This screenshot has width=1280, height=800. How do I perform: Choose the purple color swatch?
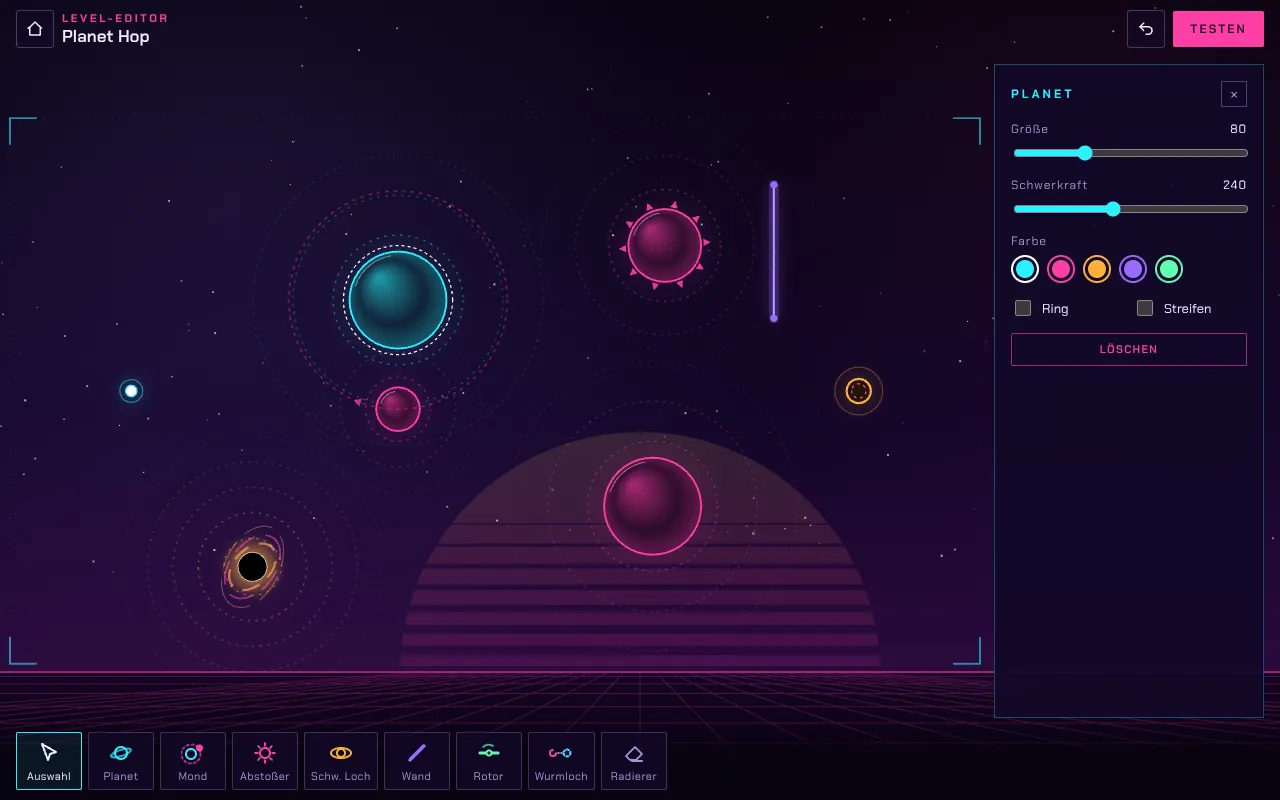pos(1133,269)
